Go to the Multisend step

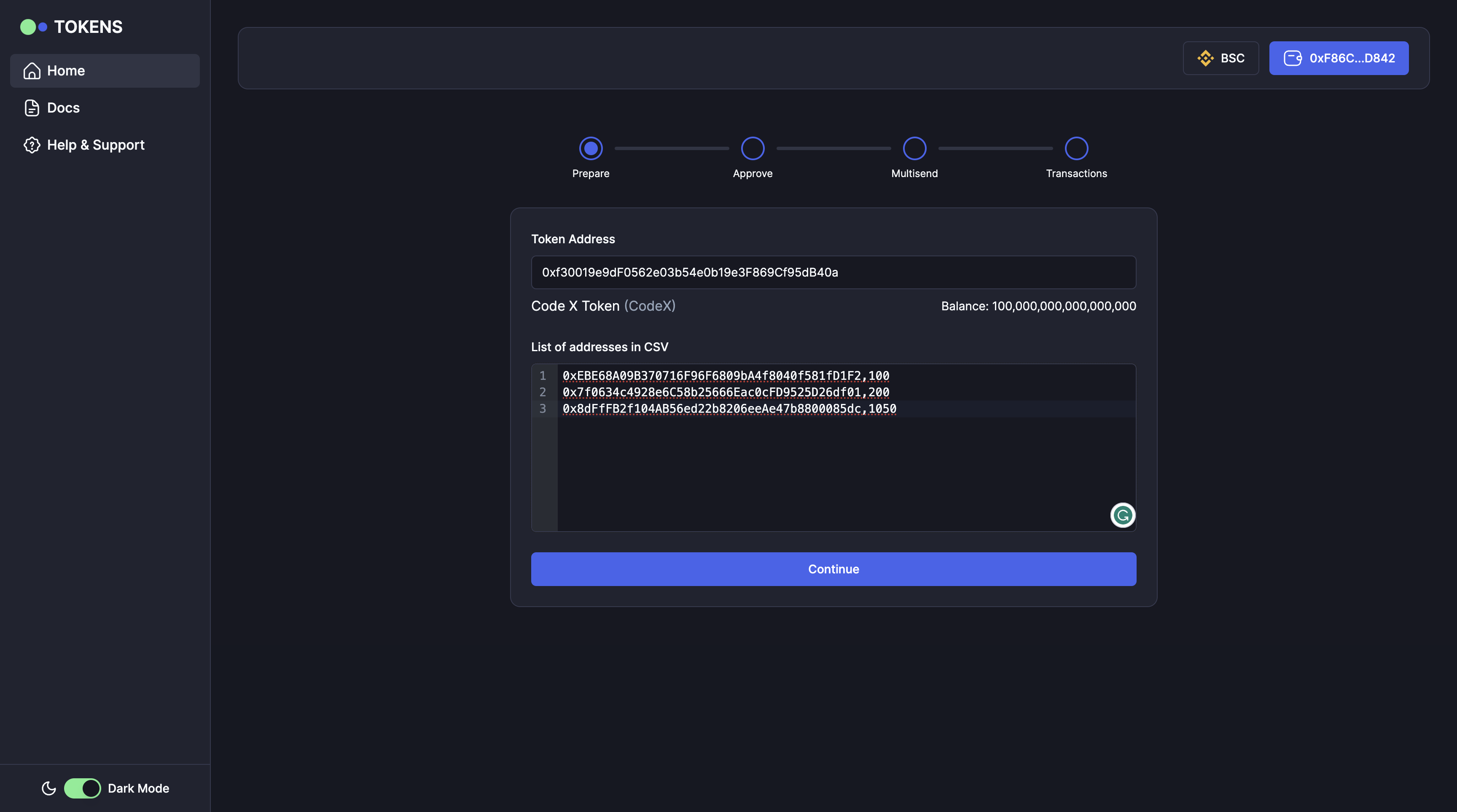click(x=914, y=148)
